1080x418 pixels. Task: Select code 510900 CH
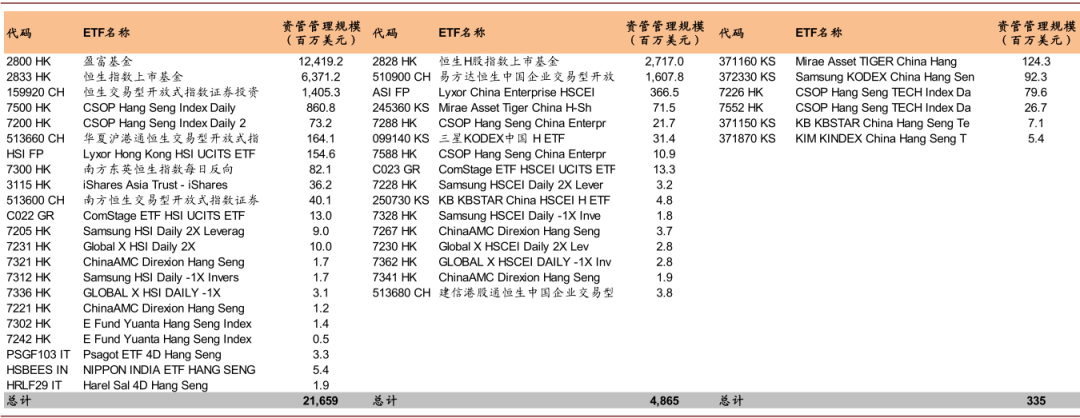(x=402, y=76)
